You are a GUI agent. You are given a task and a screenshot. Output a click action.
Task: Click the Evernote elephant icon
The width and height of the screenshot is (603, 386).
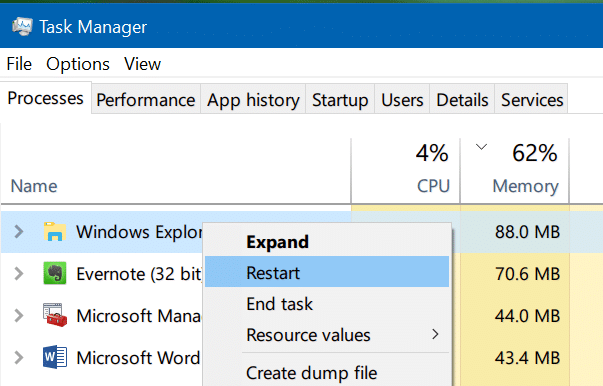pyautogui.click(x=55, y=273)
